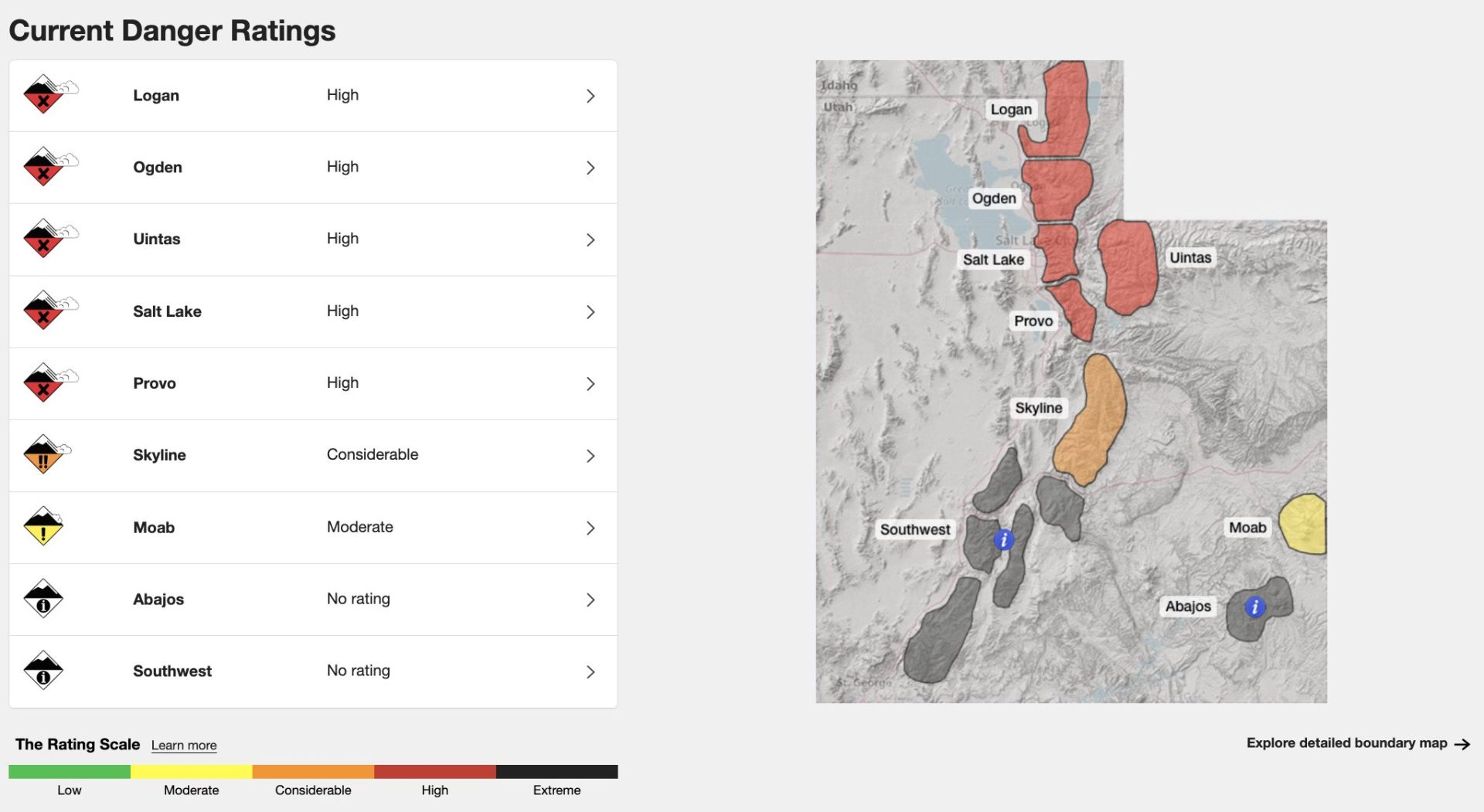Viewport: 1484px width, 812px height.
Task: Click the orange Considerable rating scale bar
Action: pos(313,771)
